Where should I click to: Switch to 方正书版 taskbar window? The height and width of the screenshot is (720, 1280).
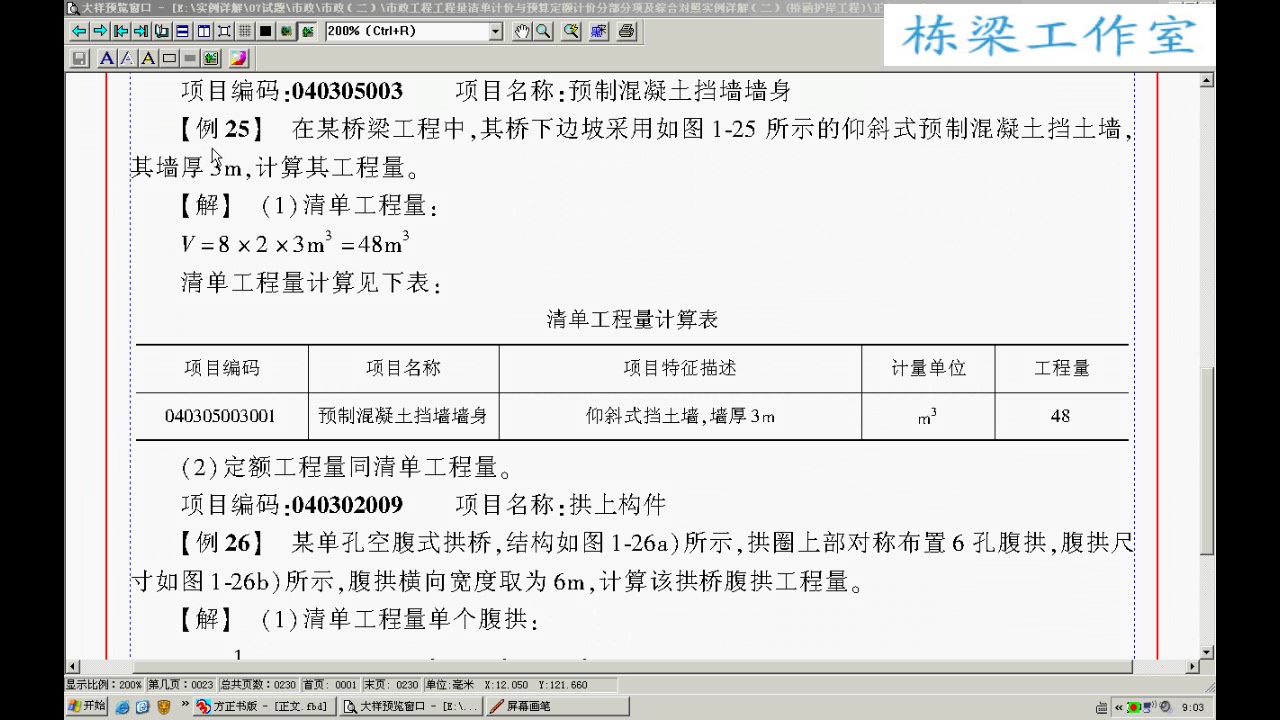pyautogui.click(x=263, y=707)
